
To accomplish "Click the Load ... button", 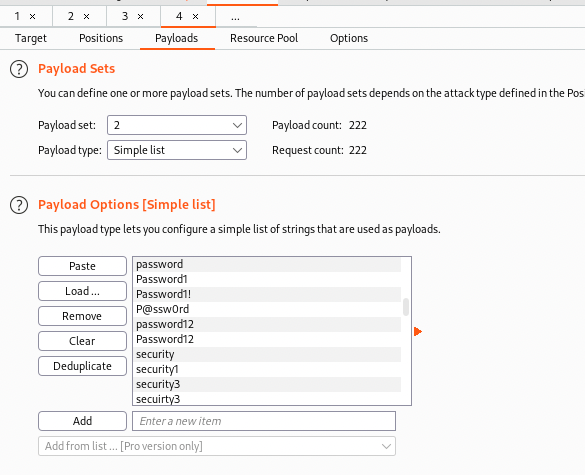I will (x=82, y=291).
